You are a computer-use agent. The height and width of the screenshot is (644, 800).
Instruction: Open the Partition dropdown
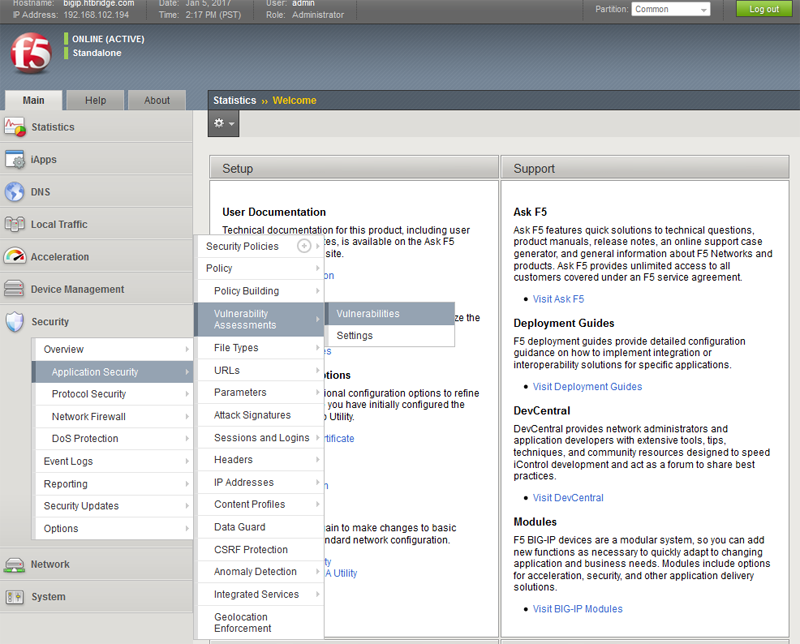[x=670, y=9]
